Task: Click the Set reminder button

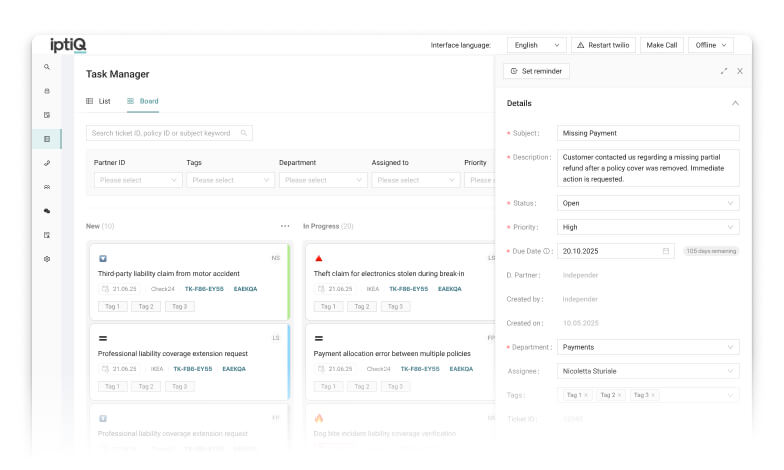Action: click(x=536, y=71)
